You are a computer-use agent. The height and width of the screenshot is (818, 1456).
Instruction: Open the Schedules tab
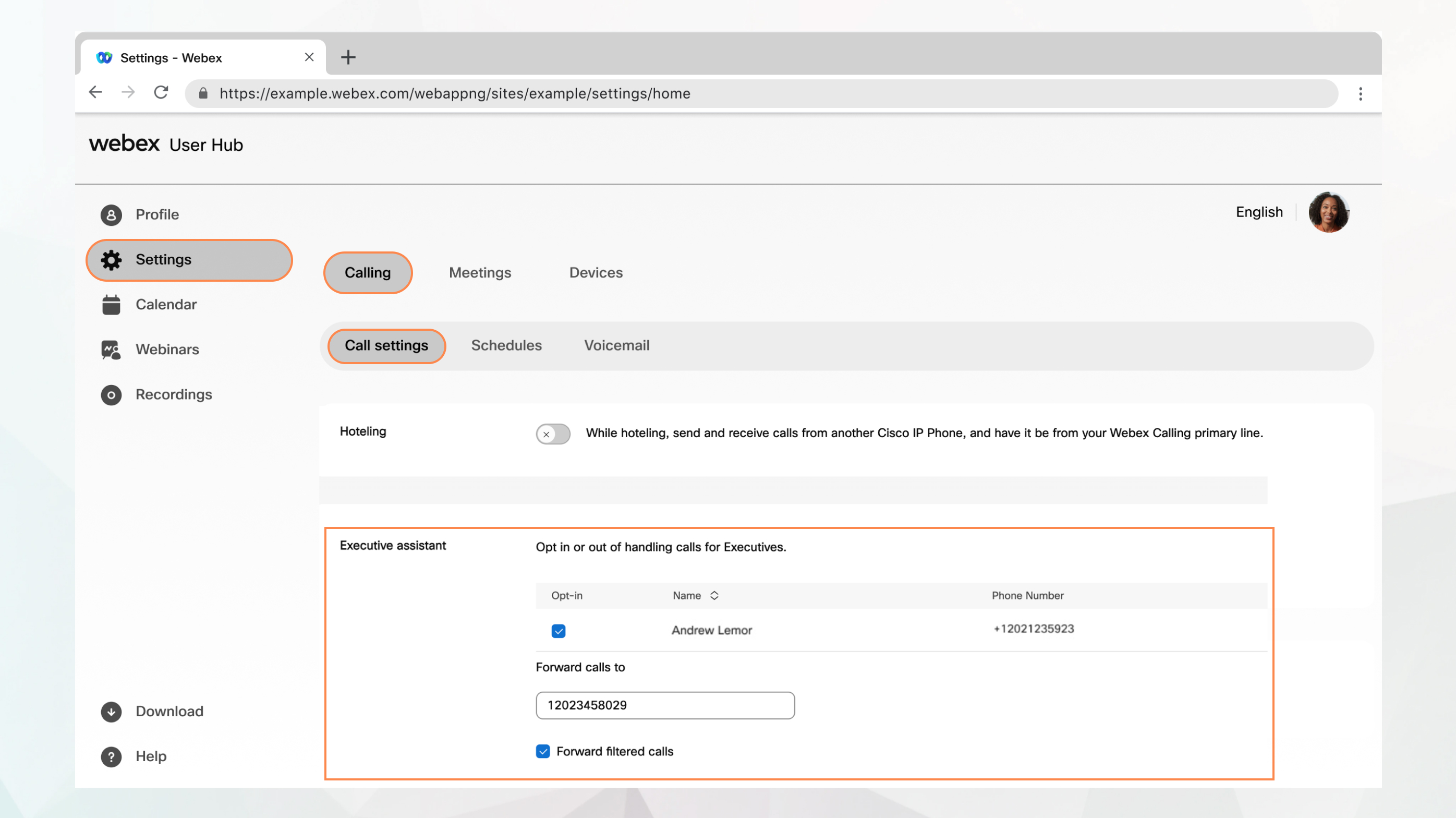coord(506,345)
